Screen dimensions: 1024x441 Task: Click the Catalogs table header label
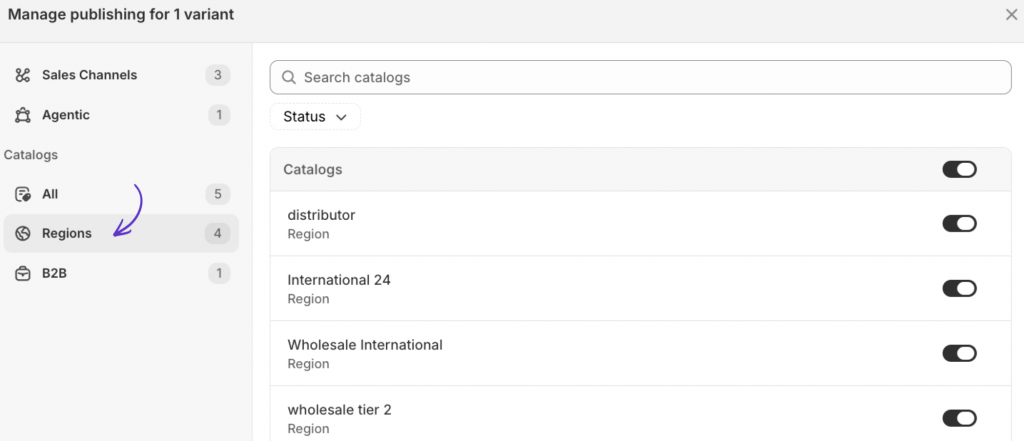[313, 169]
